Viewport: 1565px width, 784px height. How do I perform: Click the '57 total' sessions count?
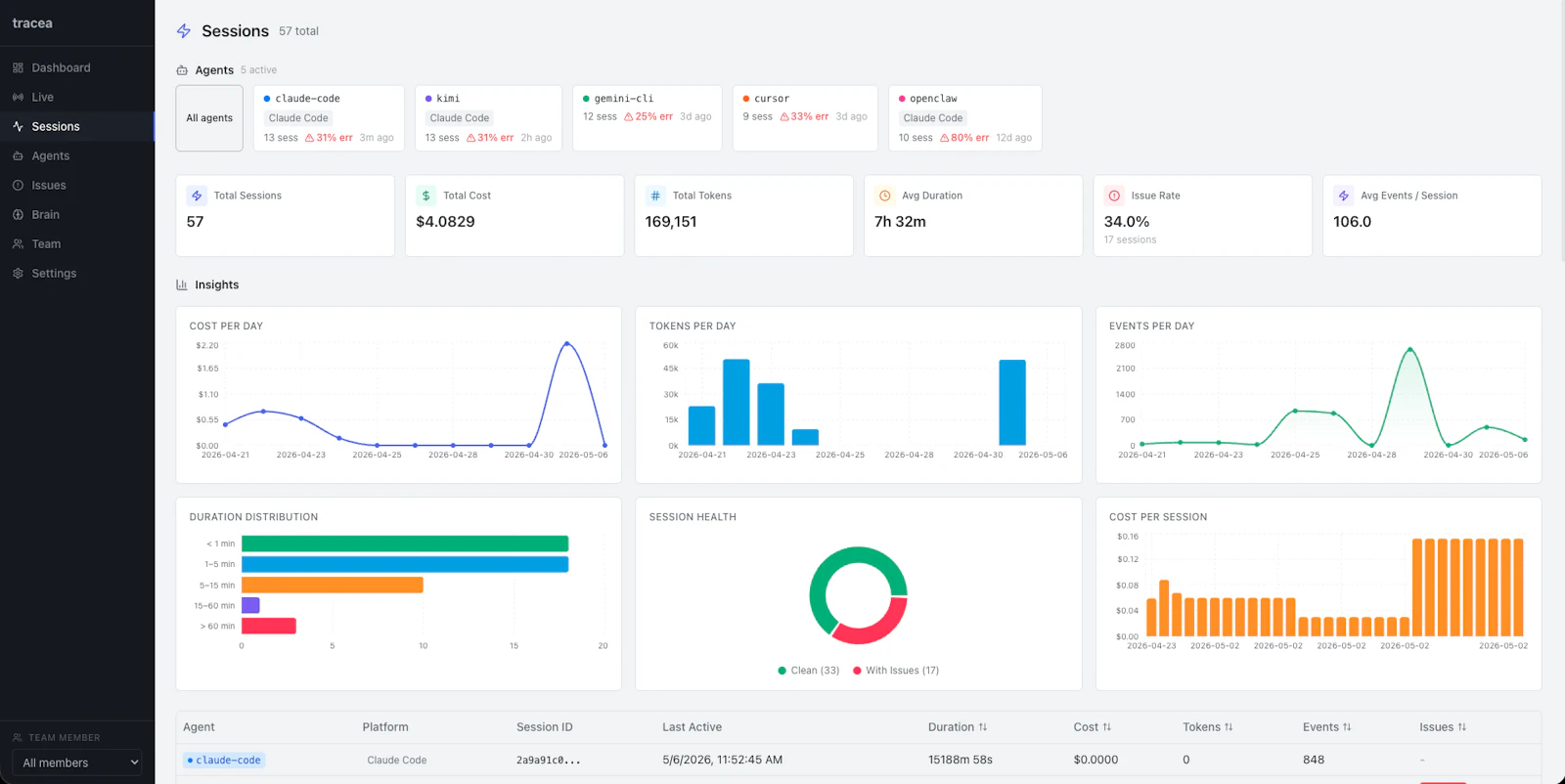(298, 31)
